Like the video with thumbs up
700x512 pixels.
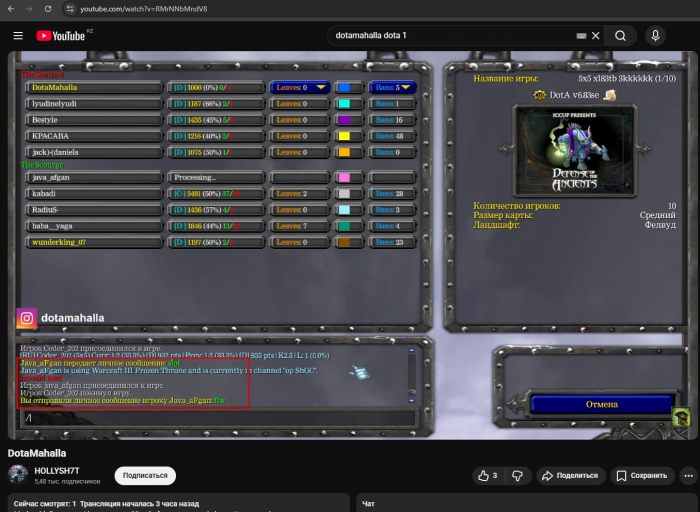click(x=488, y=476)
